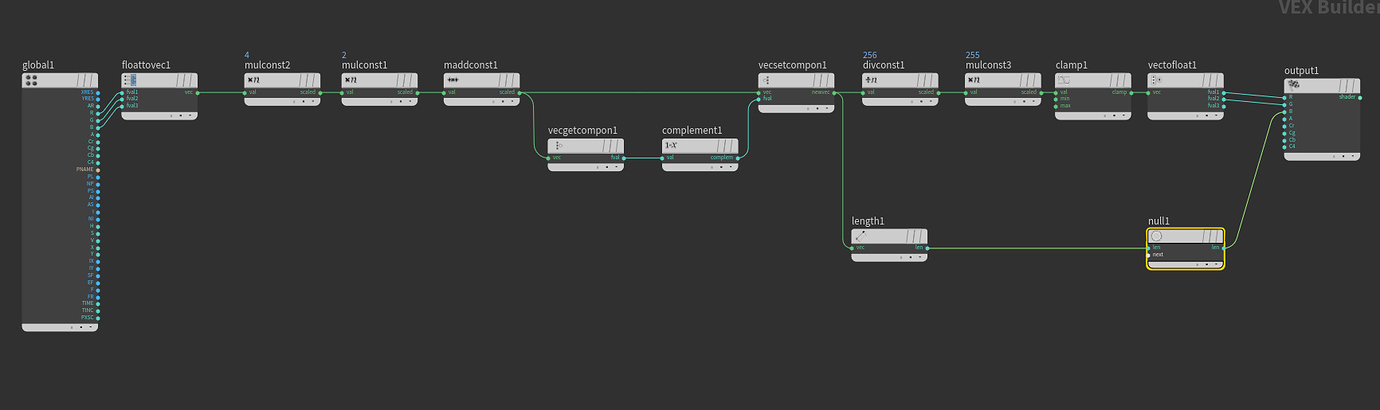Click the clamp1 node icon
The image size is (1380, 410).
pos(1065,80)
